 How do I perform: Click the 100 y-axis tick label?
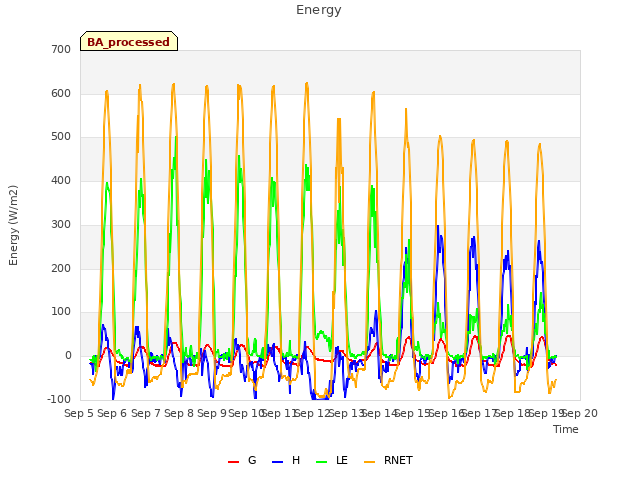tap(61, 312)
